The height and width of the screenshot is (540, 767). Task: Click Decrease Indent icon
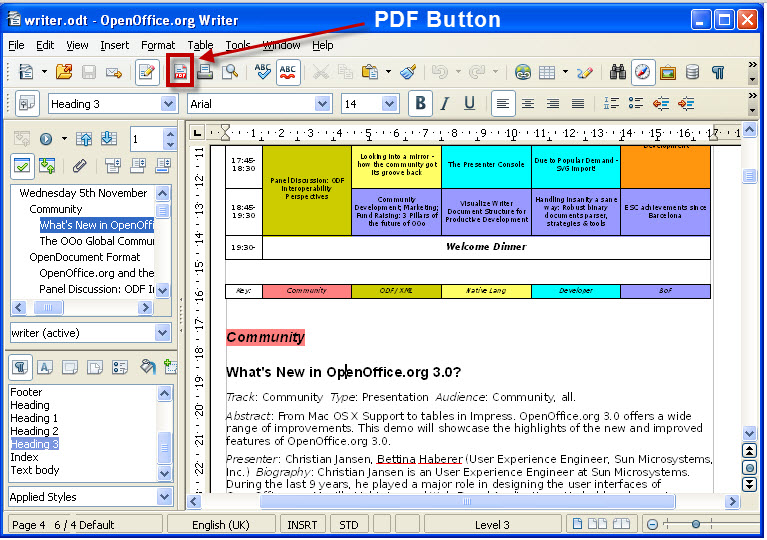(x=661, y=103)
